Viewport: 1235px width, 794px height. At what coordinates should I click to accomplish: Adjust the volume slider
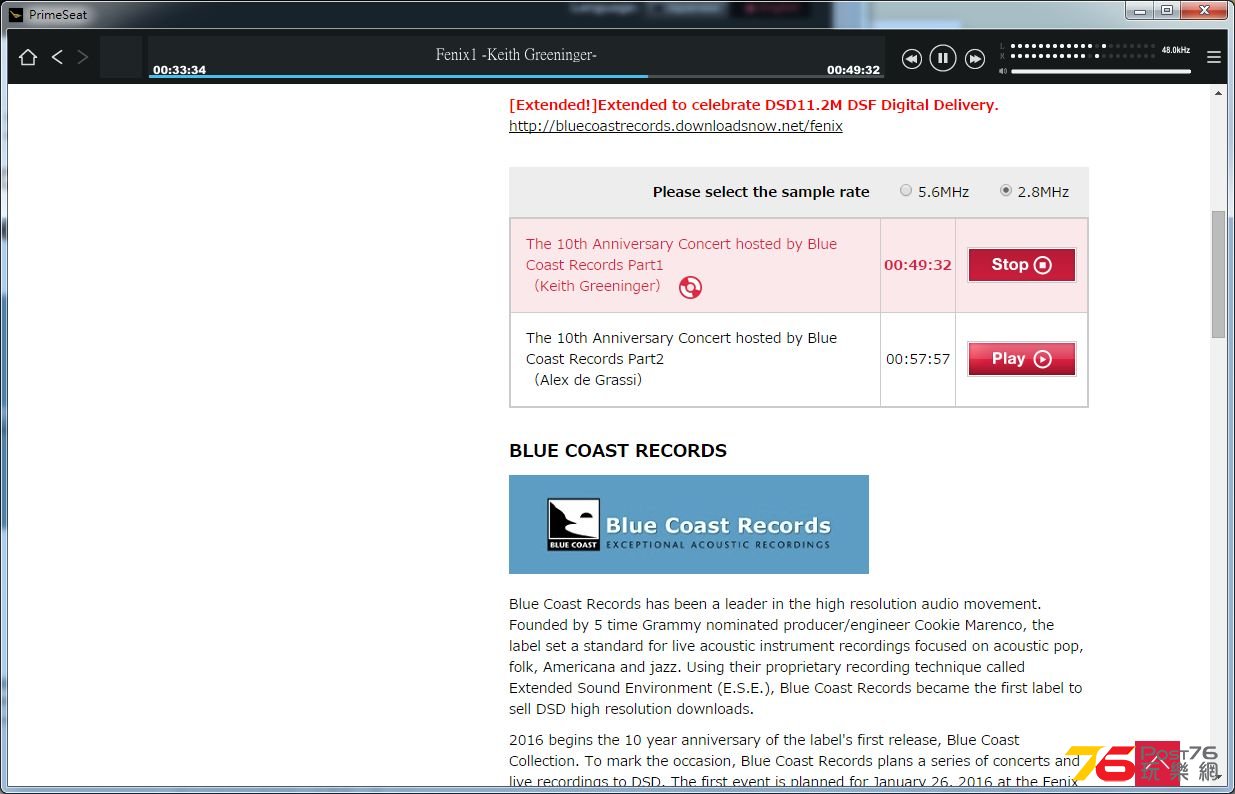coord(1100,71)
